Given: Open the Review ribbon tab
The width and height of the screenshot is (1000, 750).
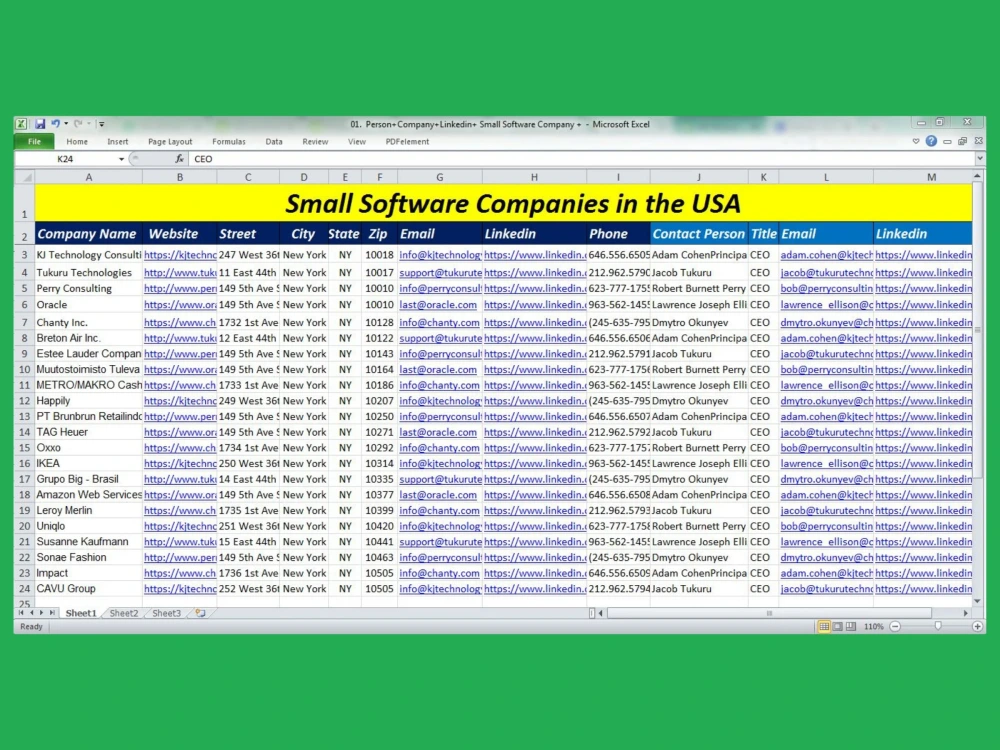Looking at the screenshot, I should pyautogui.click(x=315, y=142).
